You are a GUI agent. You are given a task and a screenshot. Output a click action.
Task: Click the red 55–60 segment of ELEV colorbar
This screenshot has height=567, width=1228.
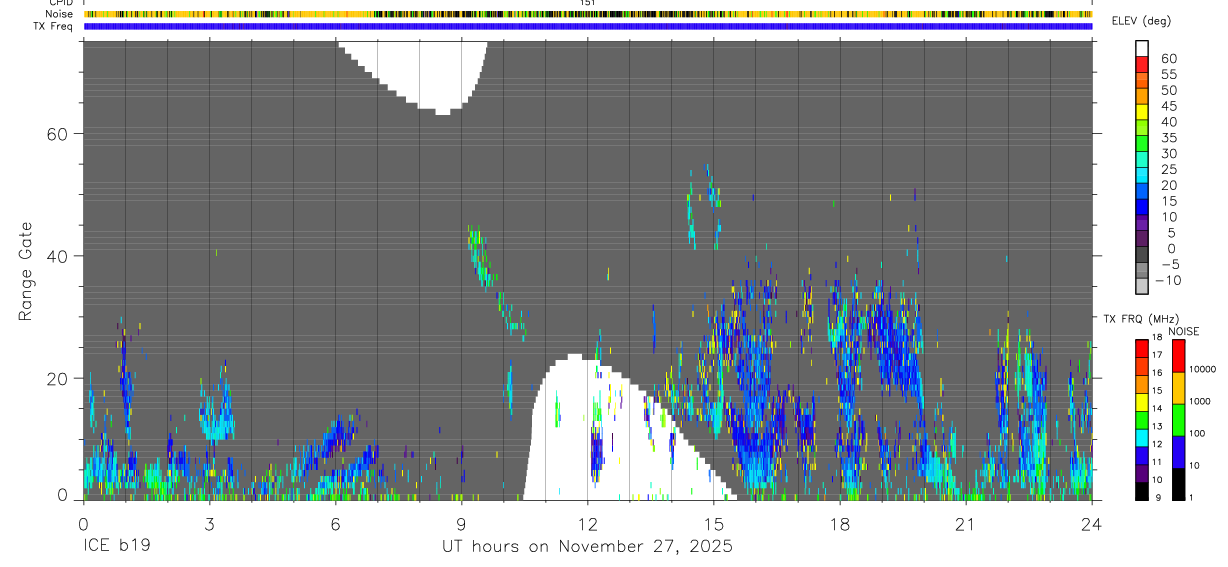click(1142, 67)
